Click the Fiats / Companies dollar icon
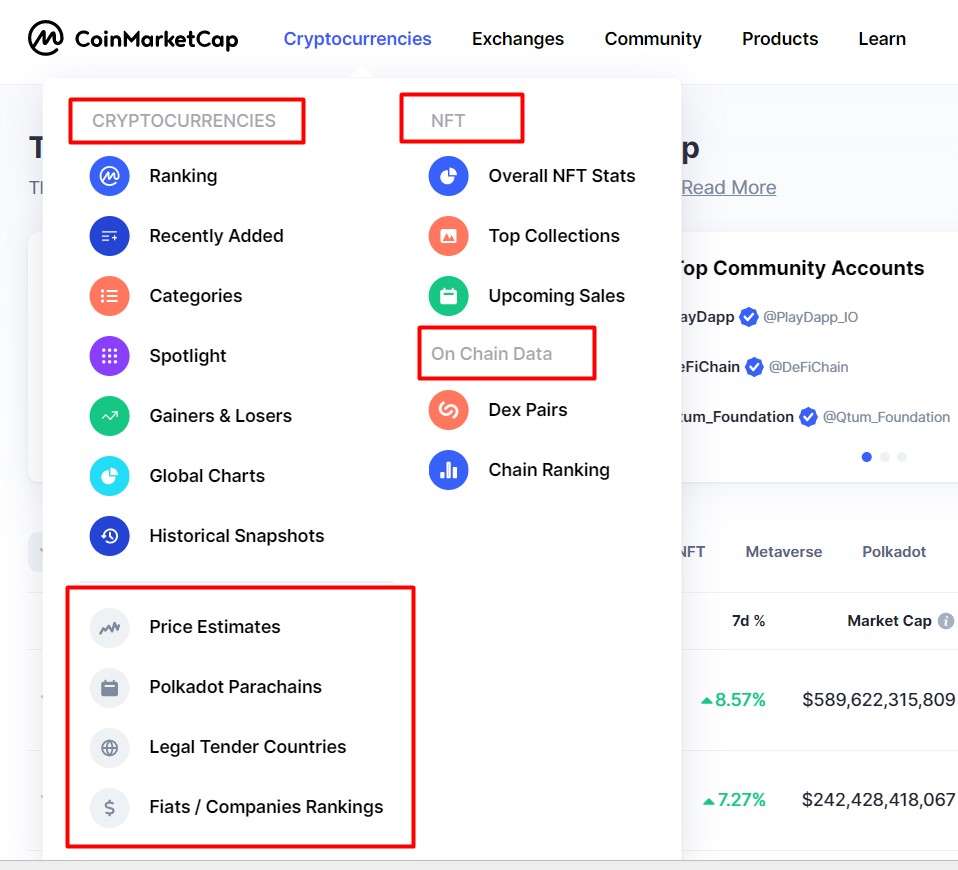 pyautogui.click(x=109, y=807)
